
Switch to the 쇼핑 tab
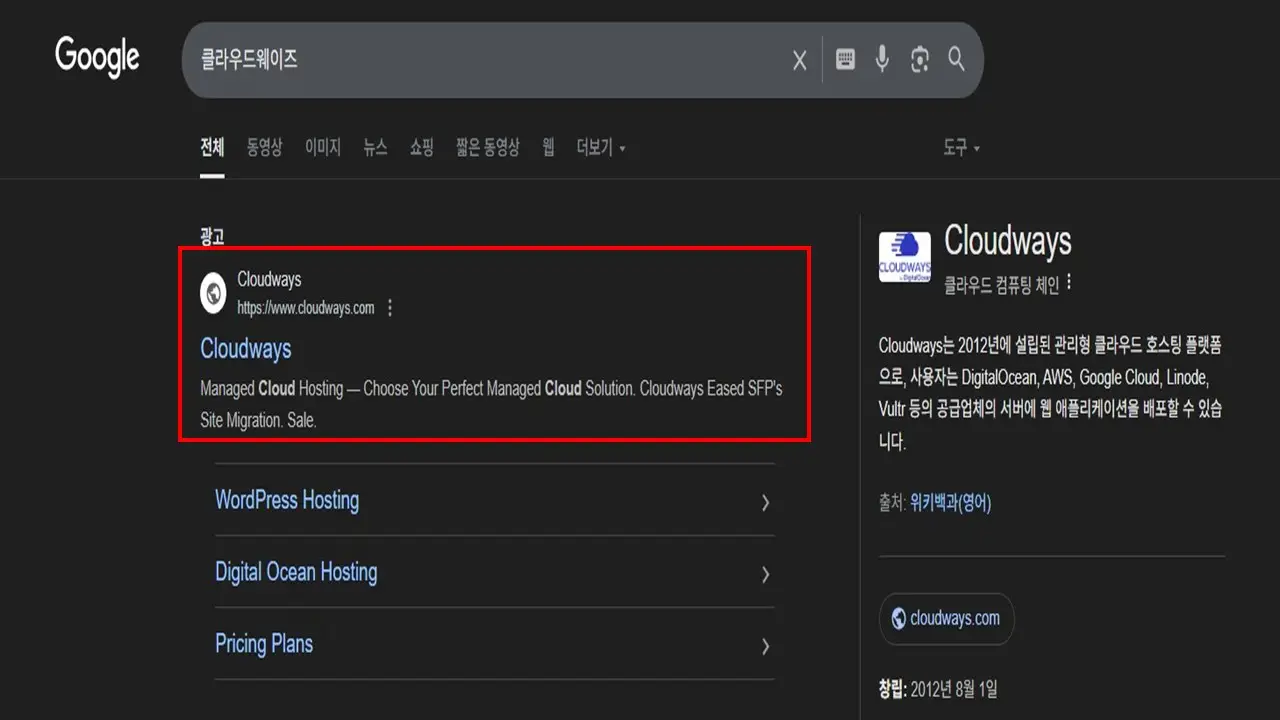pos(422,148)
